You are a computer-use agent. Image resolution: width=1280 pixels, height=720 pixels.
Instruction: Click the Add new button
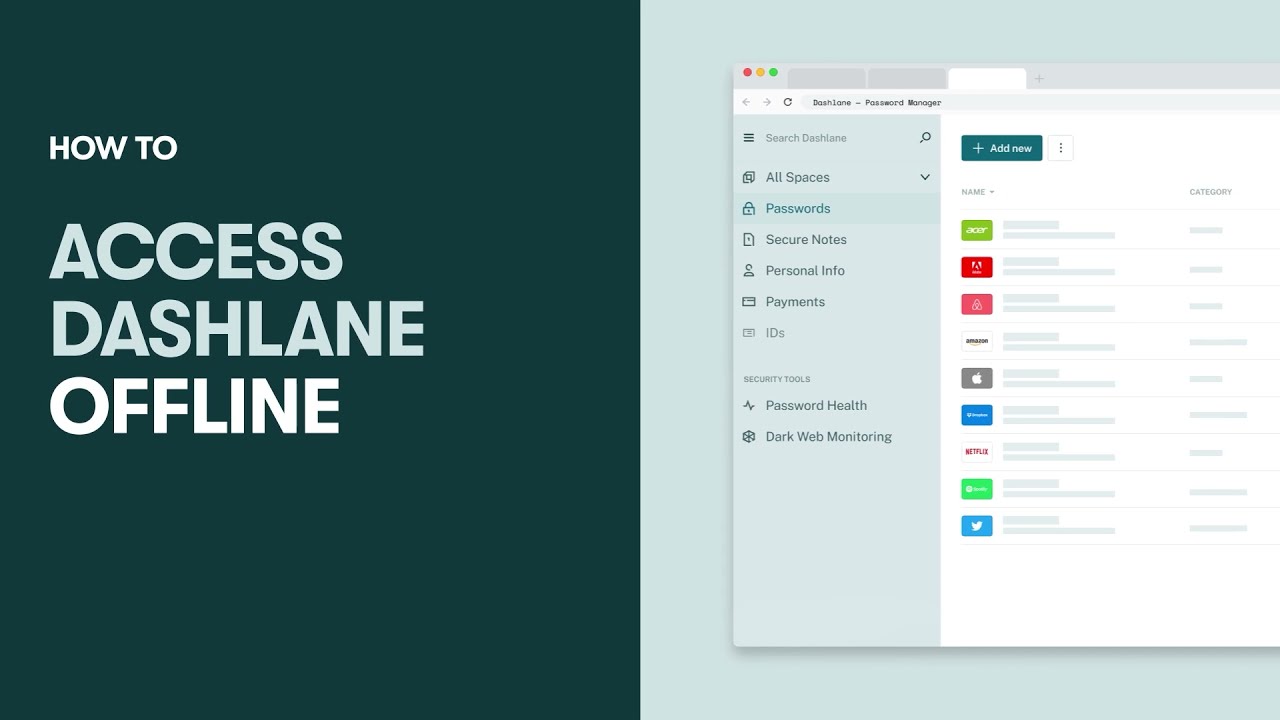(1002, 148)
